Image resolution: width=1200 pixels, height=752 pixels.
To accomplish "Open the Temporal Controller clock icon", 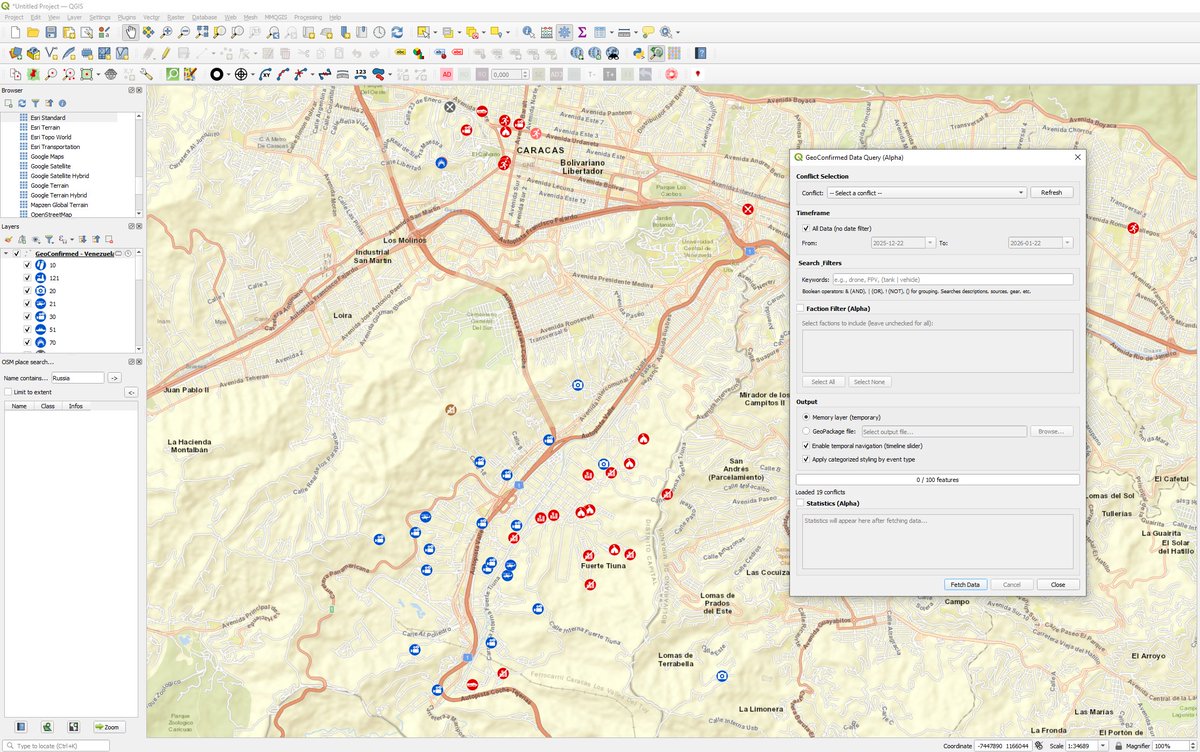I will (x=379, y=33).
